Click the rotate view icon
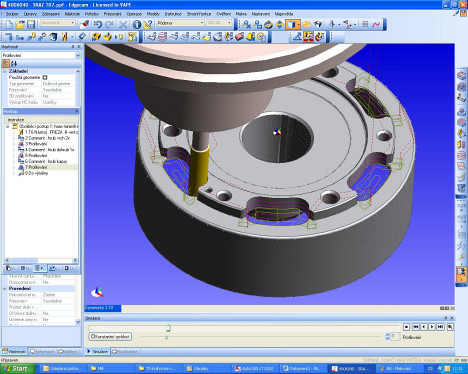Screen dimensions: 468x374 [x=268, y=24]
